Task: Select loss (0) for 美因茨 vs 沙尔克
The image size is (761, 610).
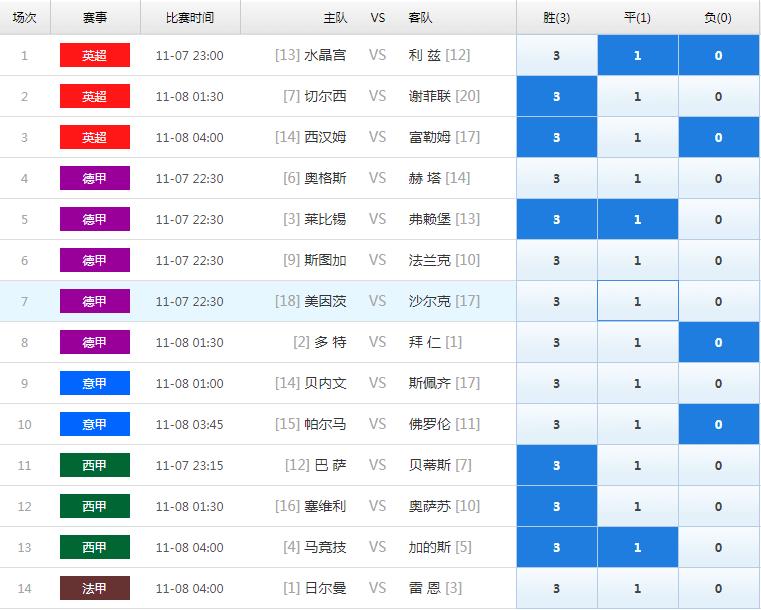Action: tap(718, 301)
